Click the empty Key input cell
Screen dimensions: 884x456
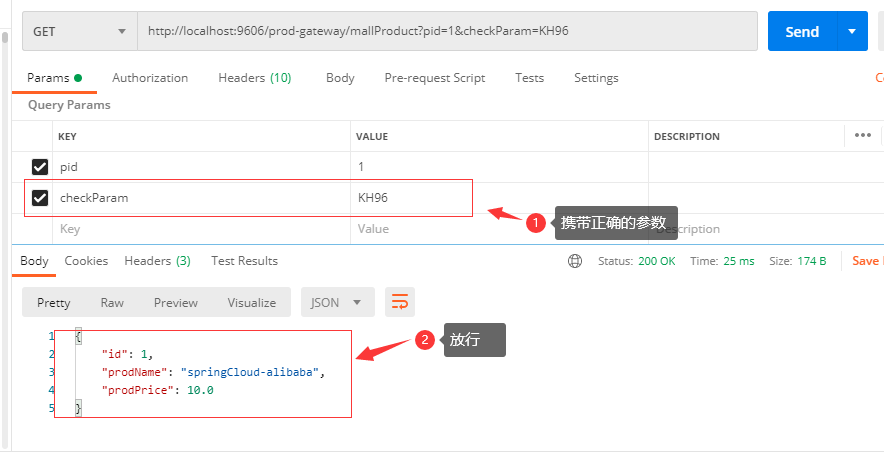[x=200, y=229]
